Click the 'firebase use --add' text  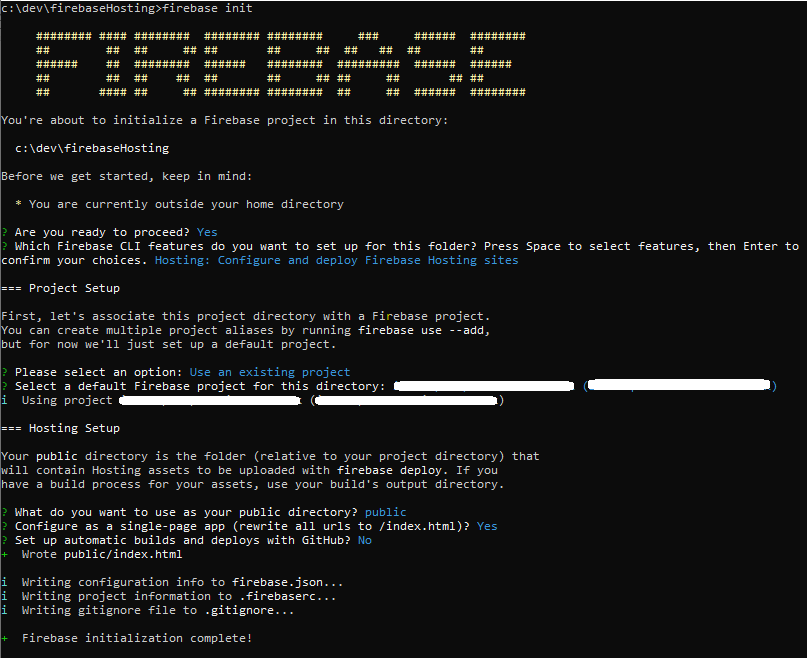click(x=422, y=330)
